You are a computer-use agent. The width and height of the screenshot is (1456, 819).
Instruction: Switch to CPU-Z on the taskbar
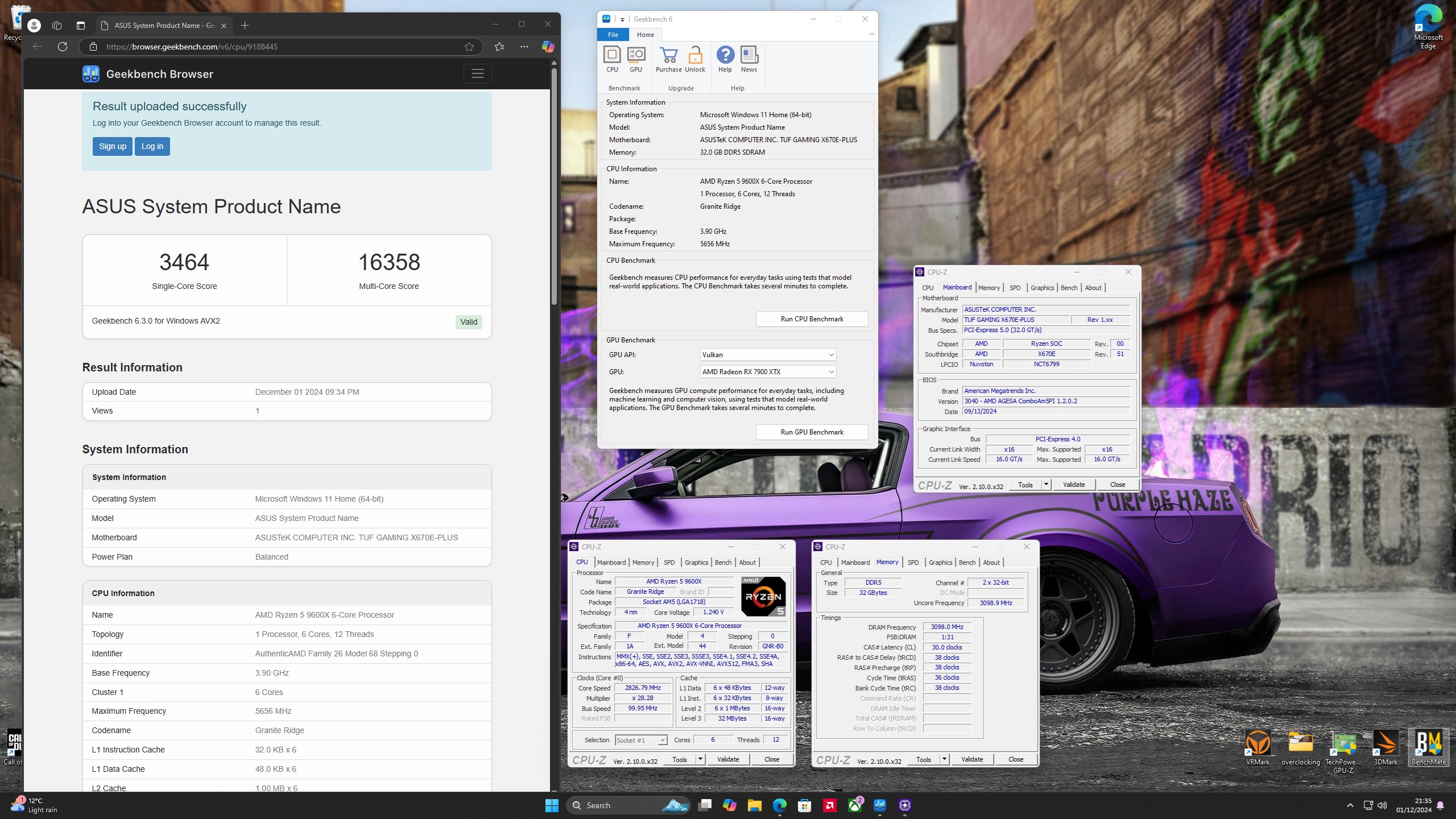click(905, 805)
